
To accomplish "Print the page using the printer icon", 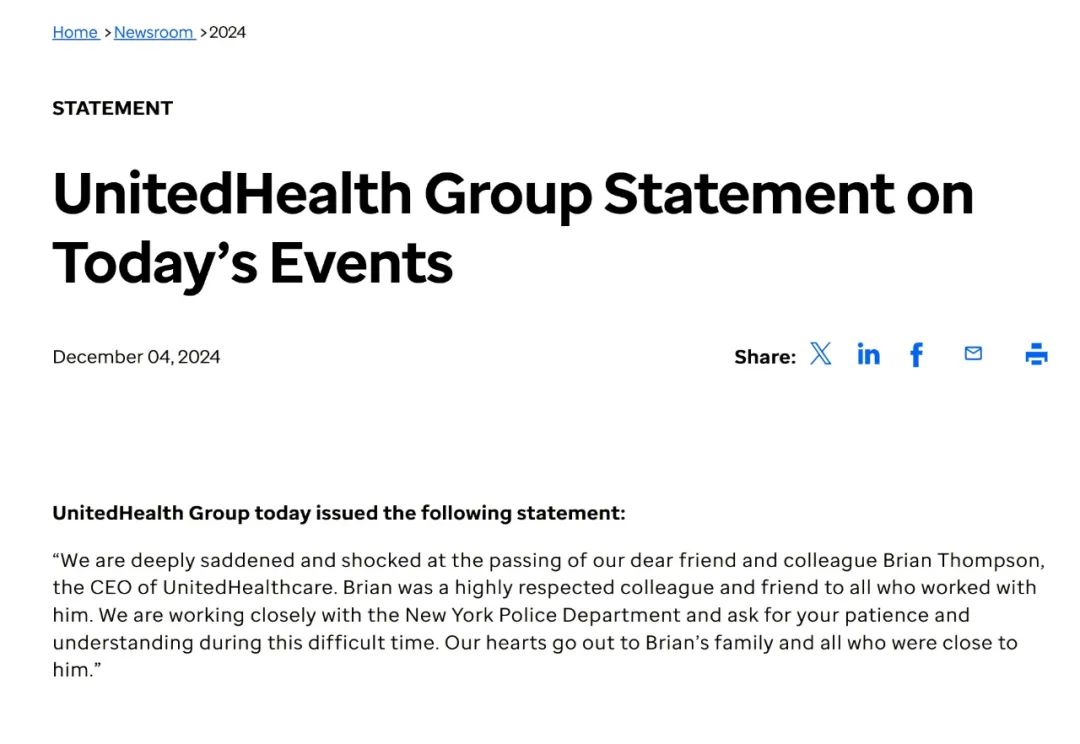I will click(x=1036, y=354).
